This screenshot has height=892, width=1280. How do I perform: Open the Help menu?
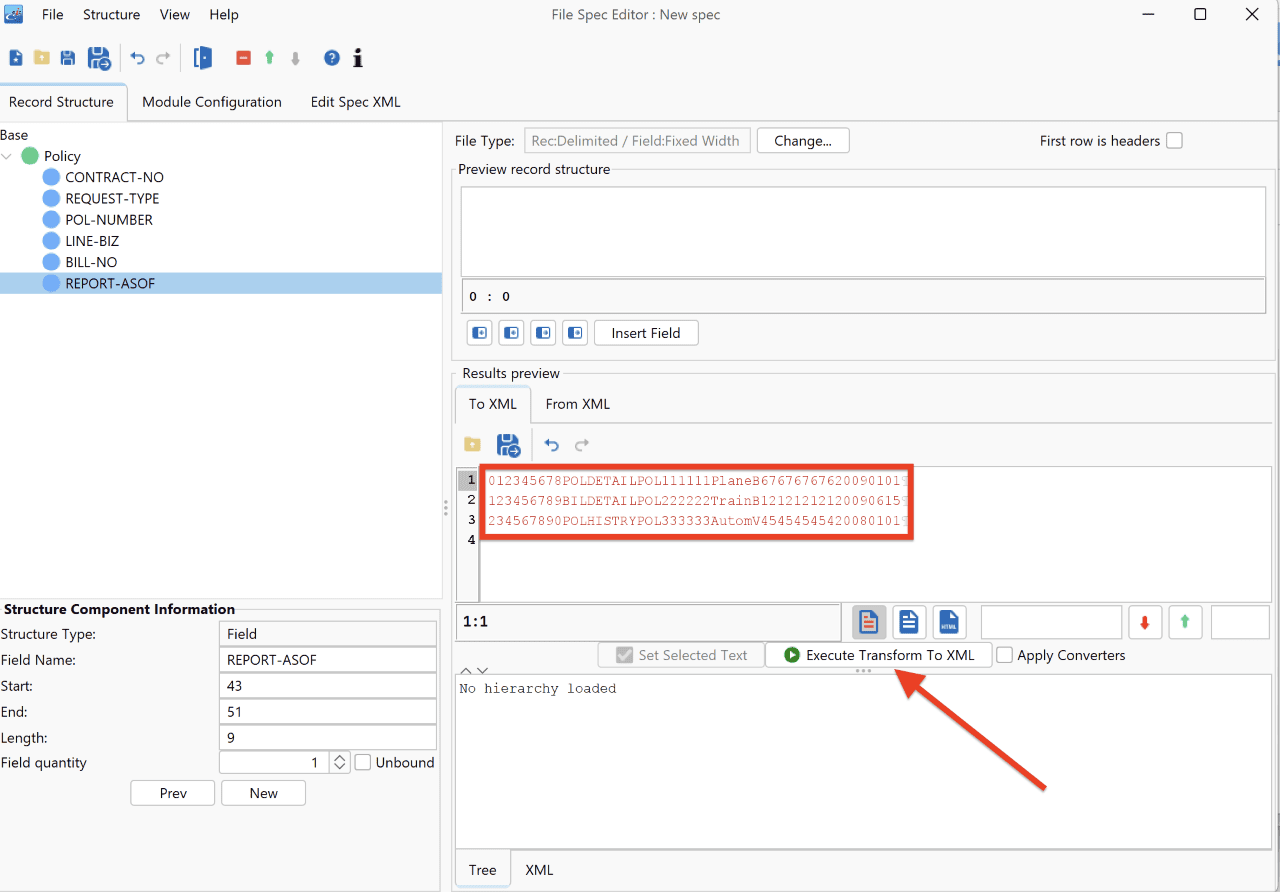point(224,14)
